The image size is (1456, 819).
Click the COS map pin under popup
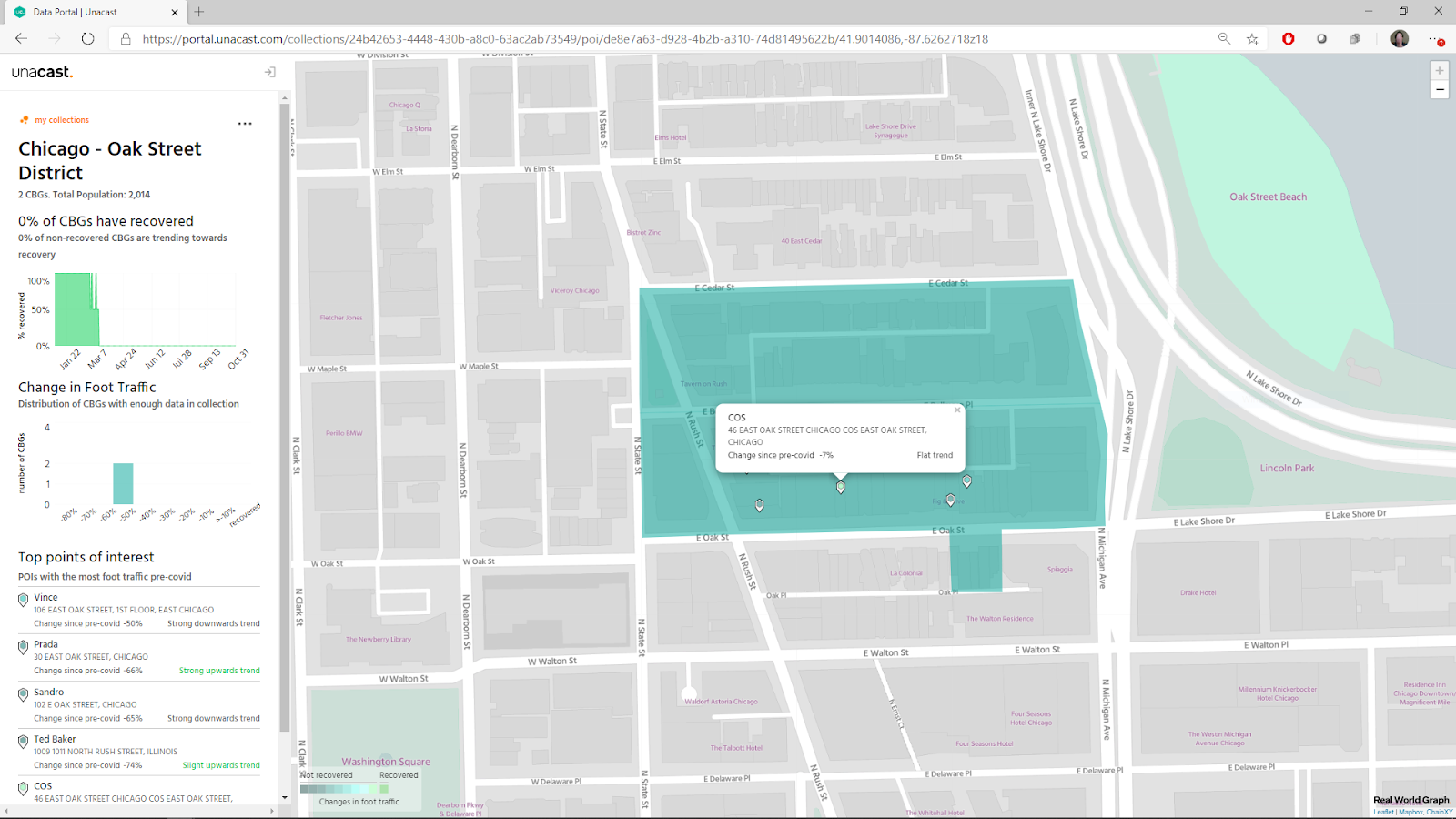841,488
